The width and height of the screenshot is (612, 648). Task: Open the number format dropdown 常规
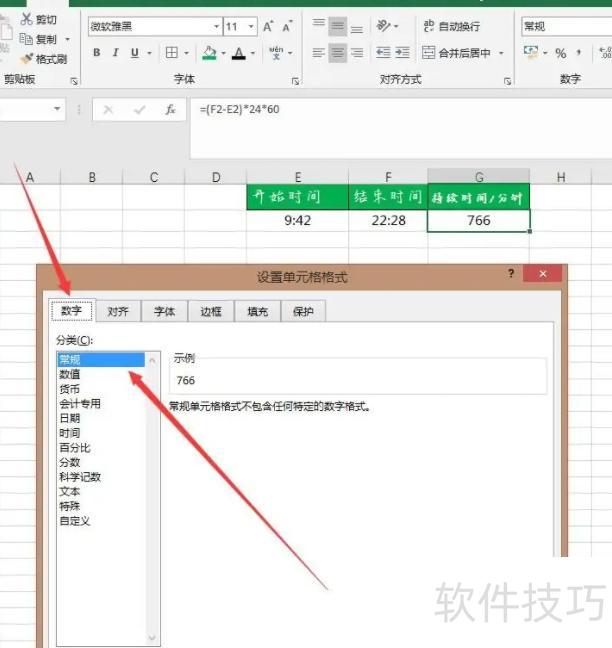pyautogui.click(x=566, y=27)
